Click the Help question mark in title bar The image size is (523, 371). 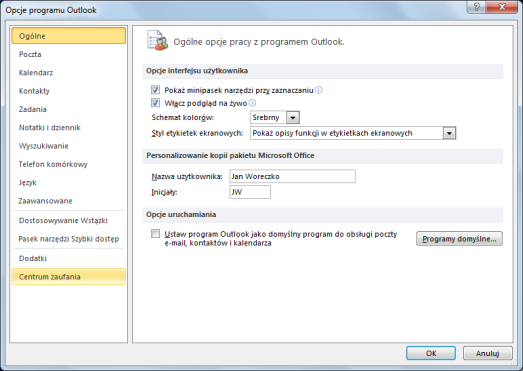(x=477, y=7)
